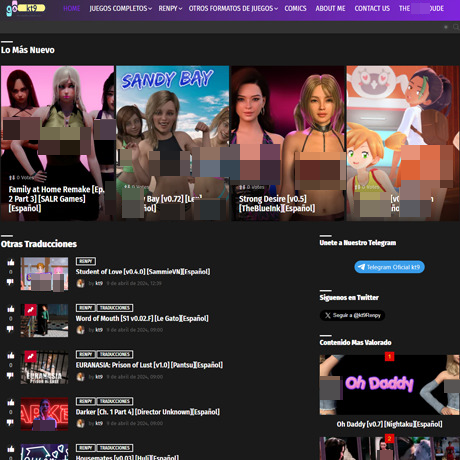Screen dimensions: 460x460
Task: Click trending badge on Word of Mouth thumbnail
Action: point(30,310)
